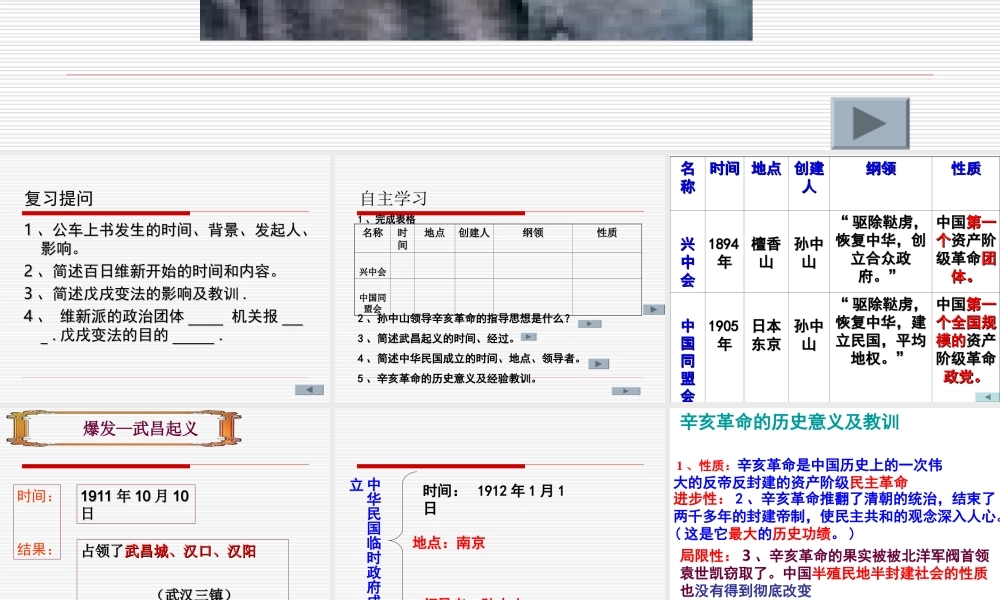Screen dimensions: 1000x600
Task: Click 进步性 paragraph about 推翻了清朝的统治
Action: click(835, 508)
